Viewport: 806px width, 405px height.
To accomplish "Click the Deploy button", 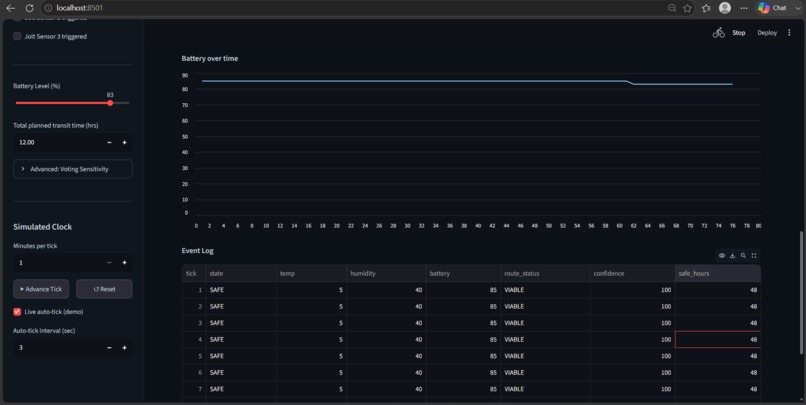I will [x=767, y=33].
